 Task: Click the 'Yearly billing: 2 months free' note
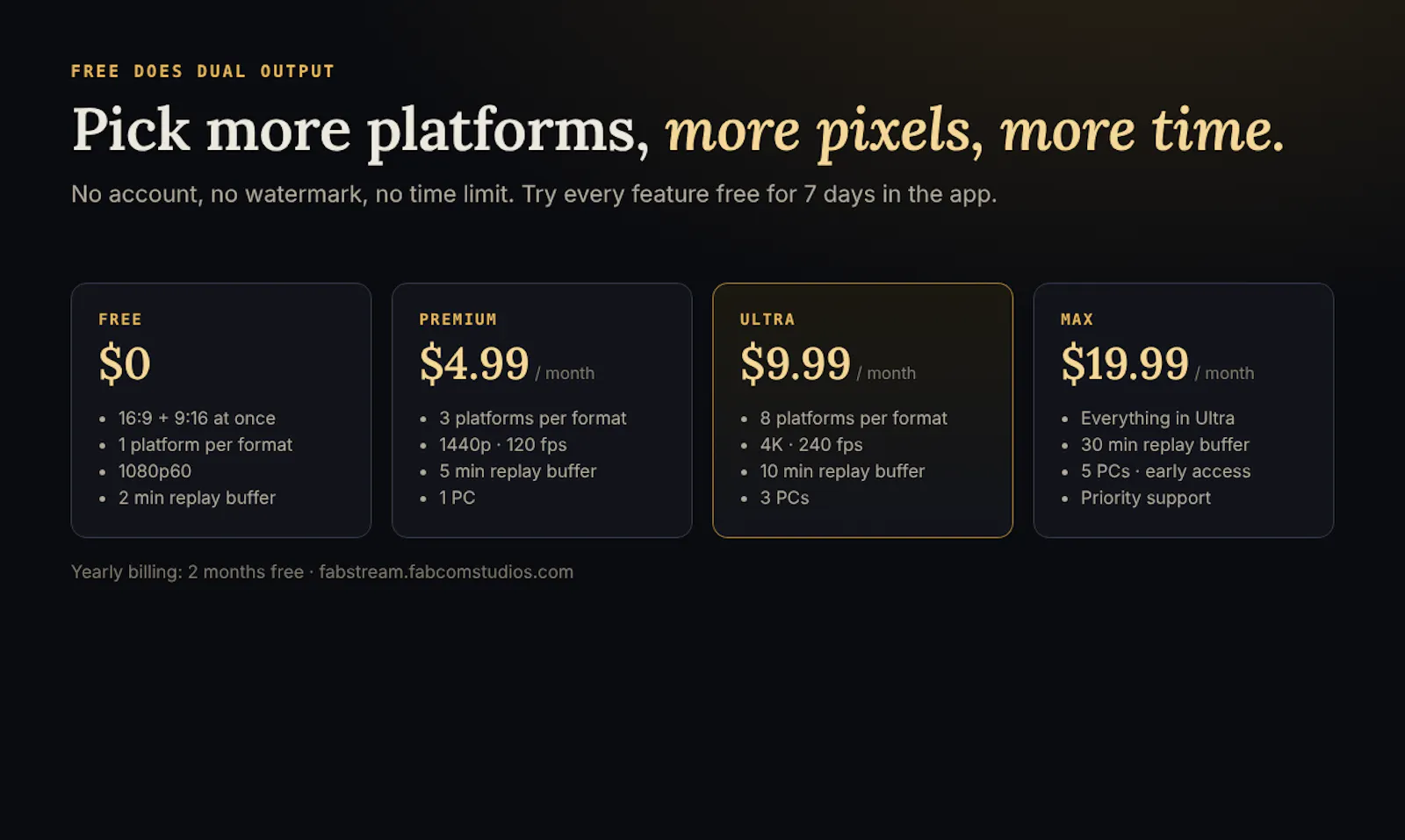[187, 571]
